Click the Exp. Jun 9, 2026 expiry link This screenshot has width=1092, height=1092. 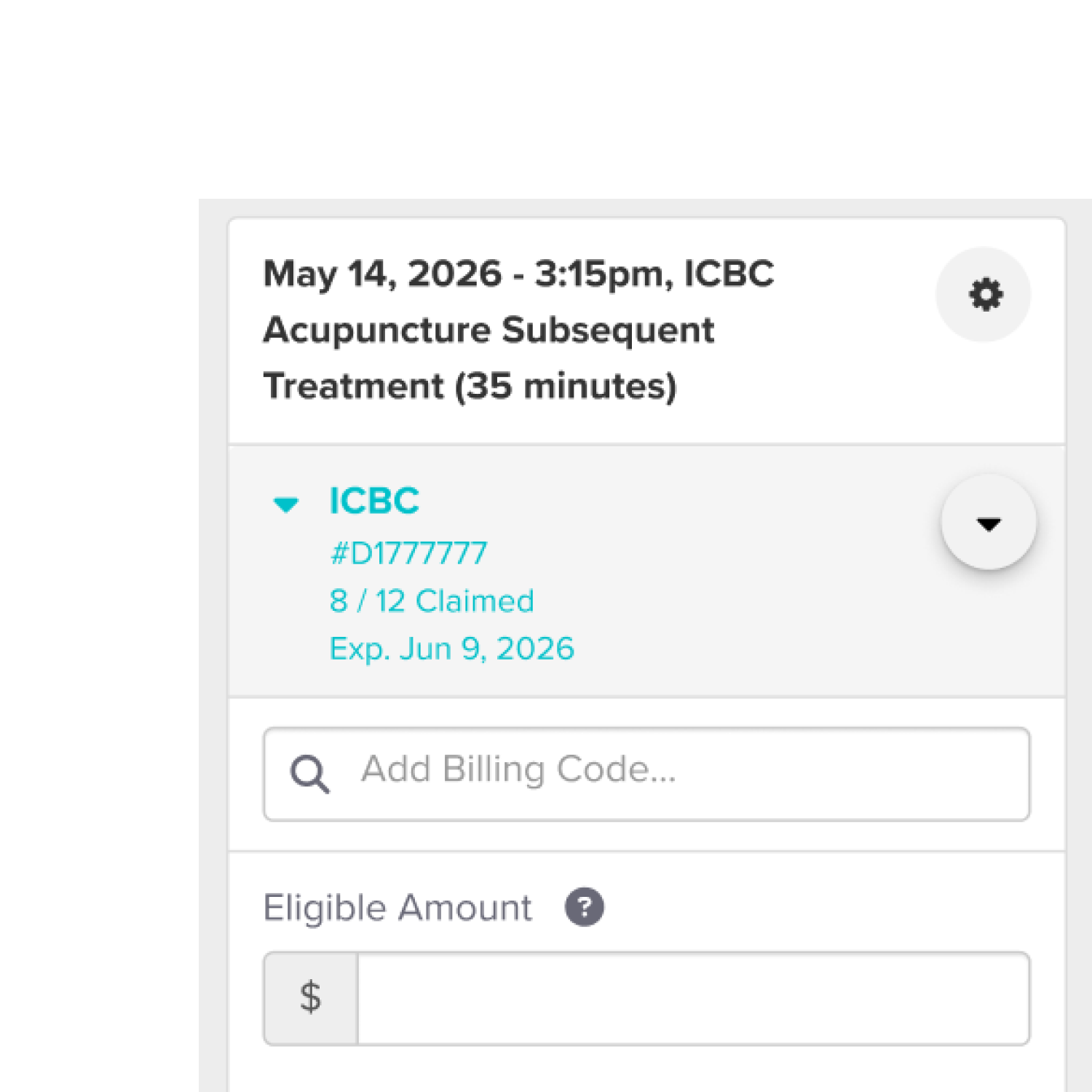pos(451,647)
